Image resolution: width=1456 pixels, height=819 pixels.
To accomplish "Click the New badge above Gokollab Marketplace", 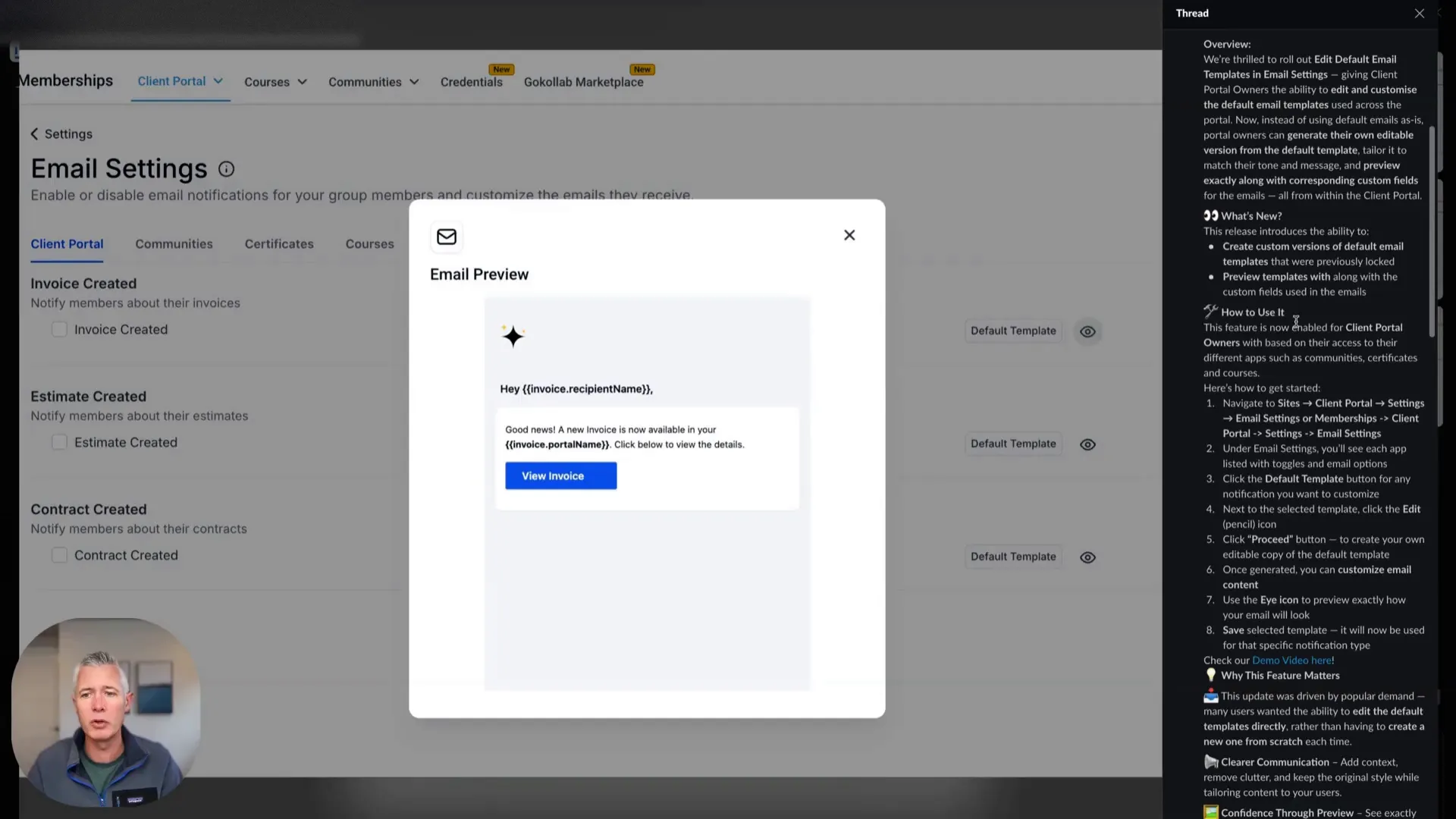I will 642,69.
